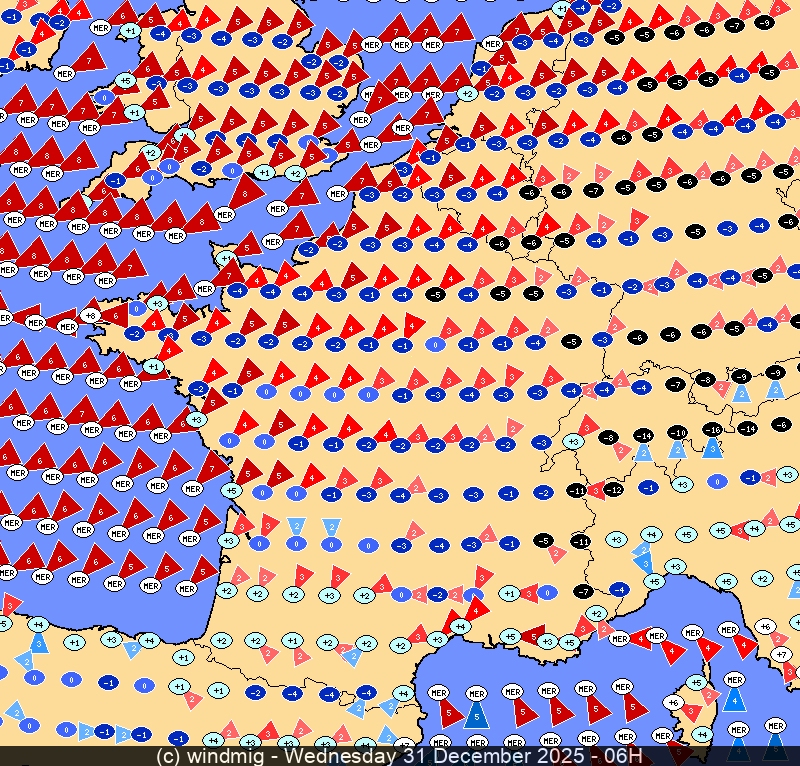Select the -14 marker right of -16
This screenshot has height=766, width=800.
point(748,428)
